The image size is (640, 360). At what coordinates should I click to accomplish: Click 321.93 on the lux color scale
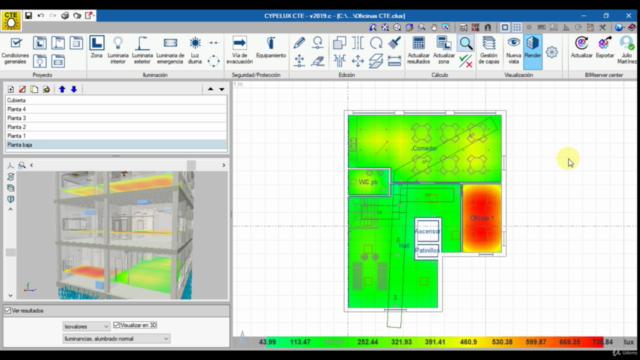[401, 342]
